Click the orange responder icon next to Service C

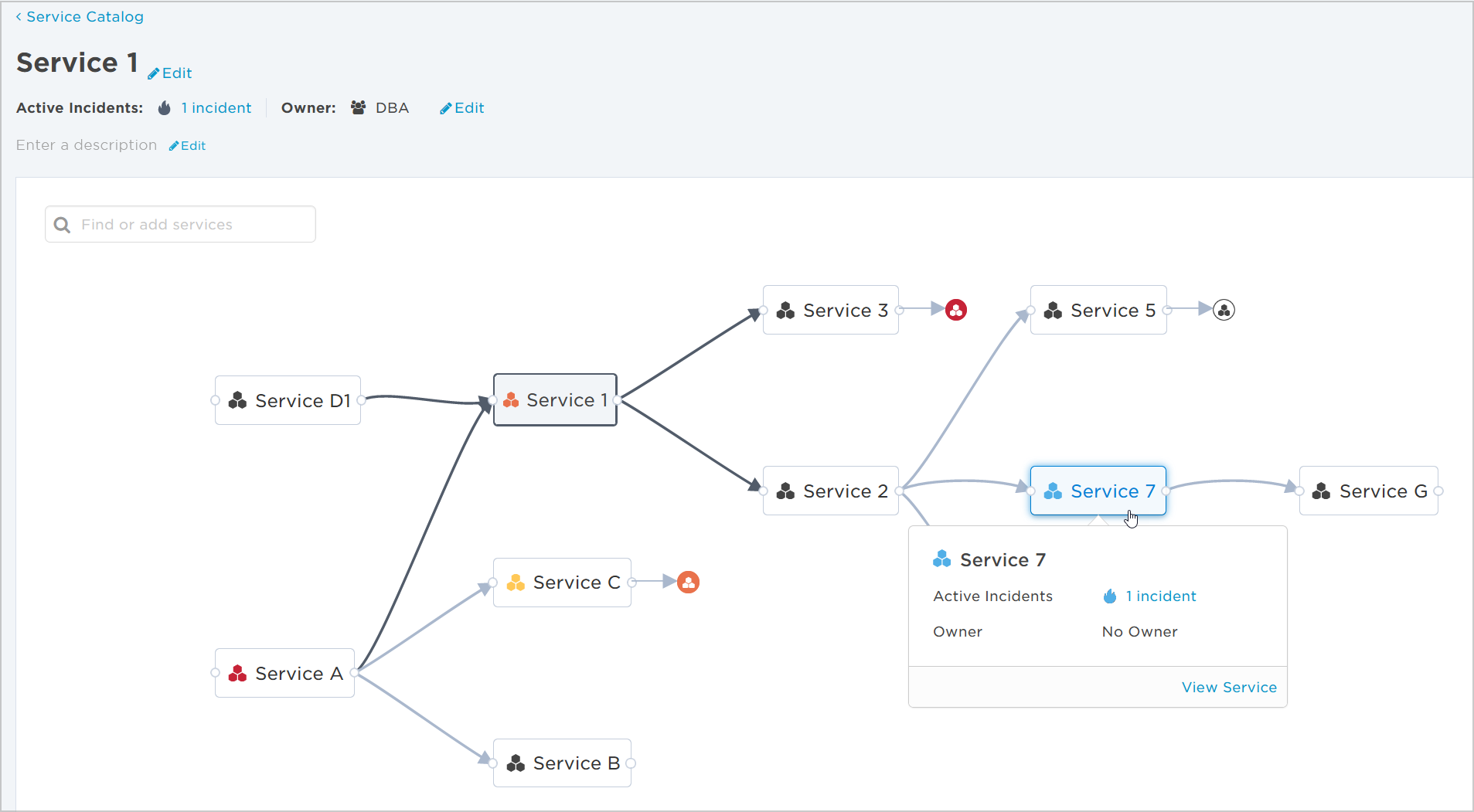(686, 582)
